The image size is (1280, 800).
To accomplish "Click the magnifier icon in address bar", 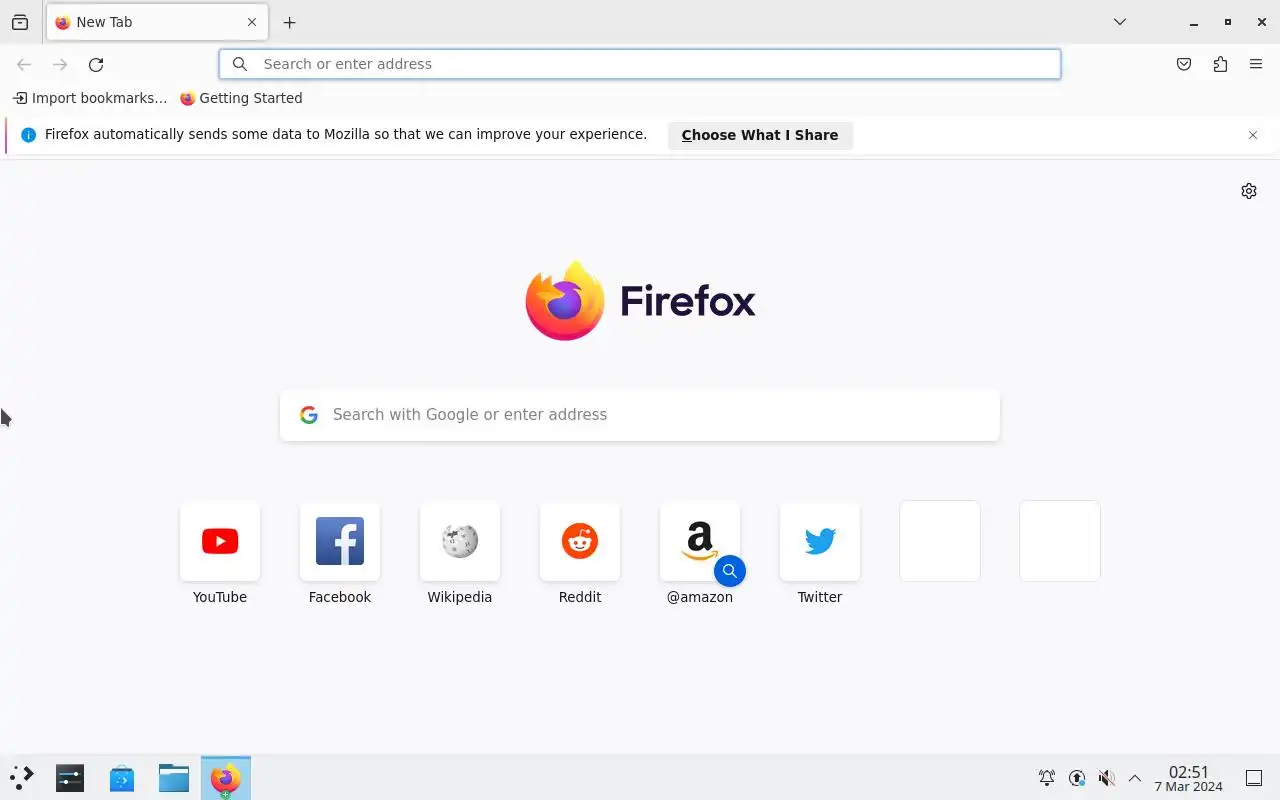I will [x=240, y=64].
